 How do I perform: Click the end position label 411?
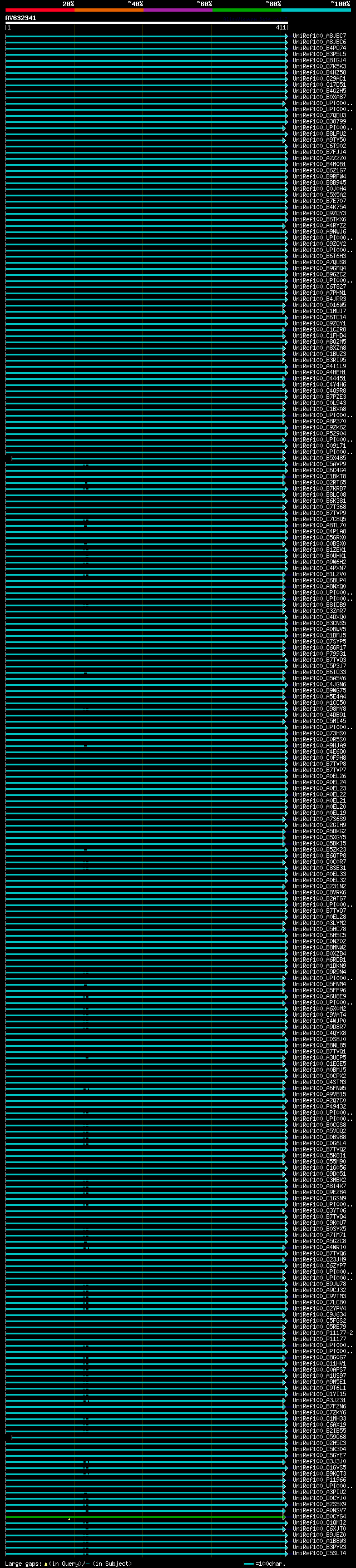[x=280, y=27]
